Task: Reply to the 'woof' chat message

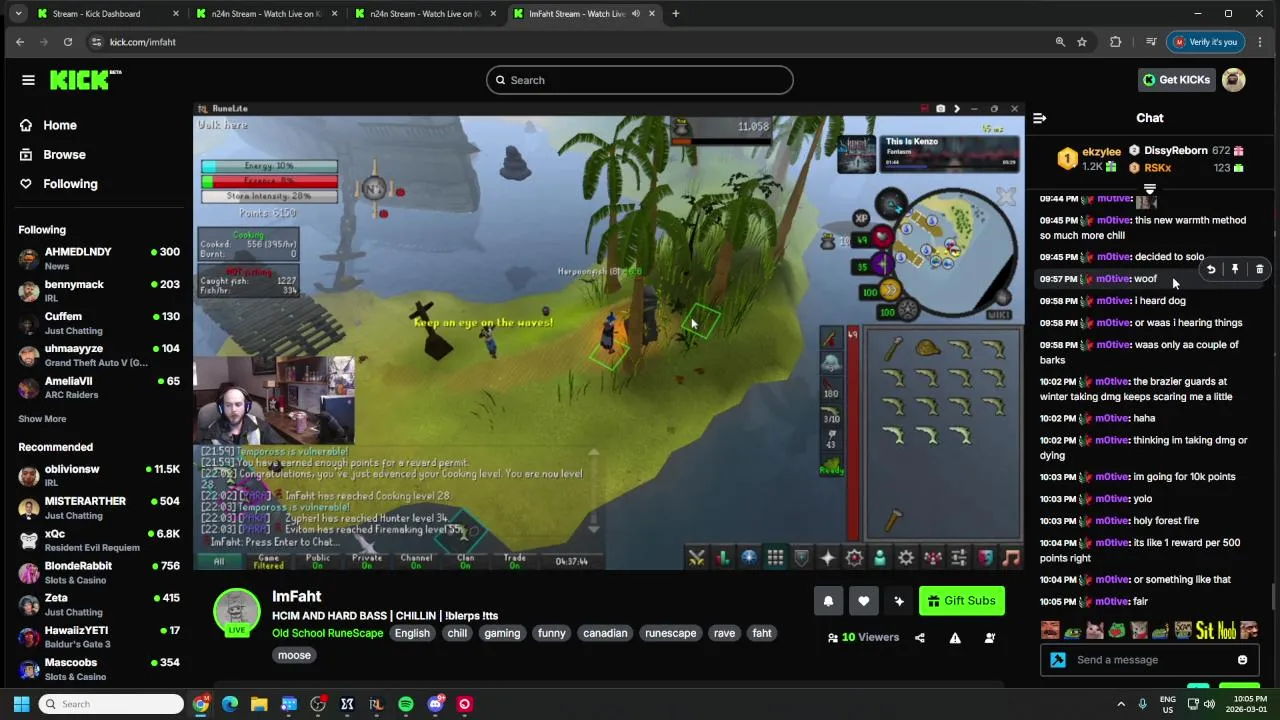Action: [1211, 269]
